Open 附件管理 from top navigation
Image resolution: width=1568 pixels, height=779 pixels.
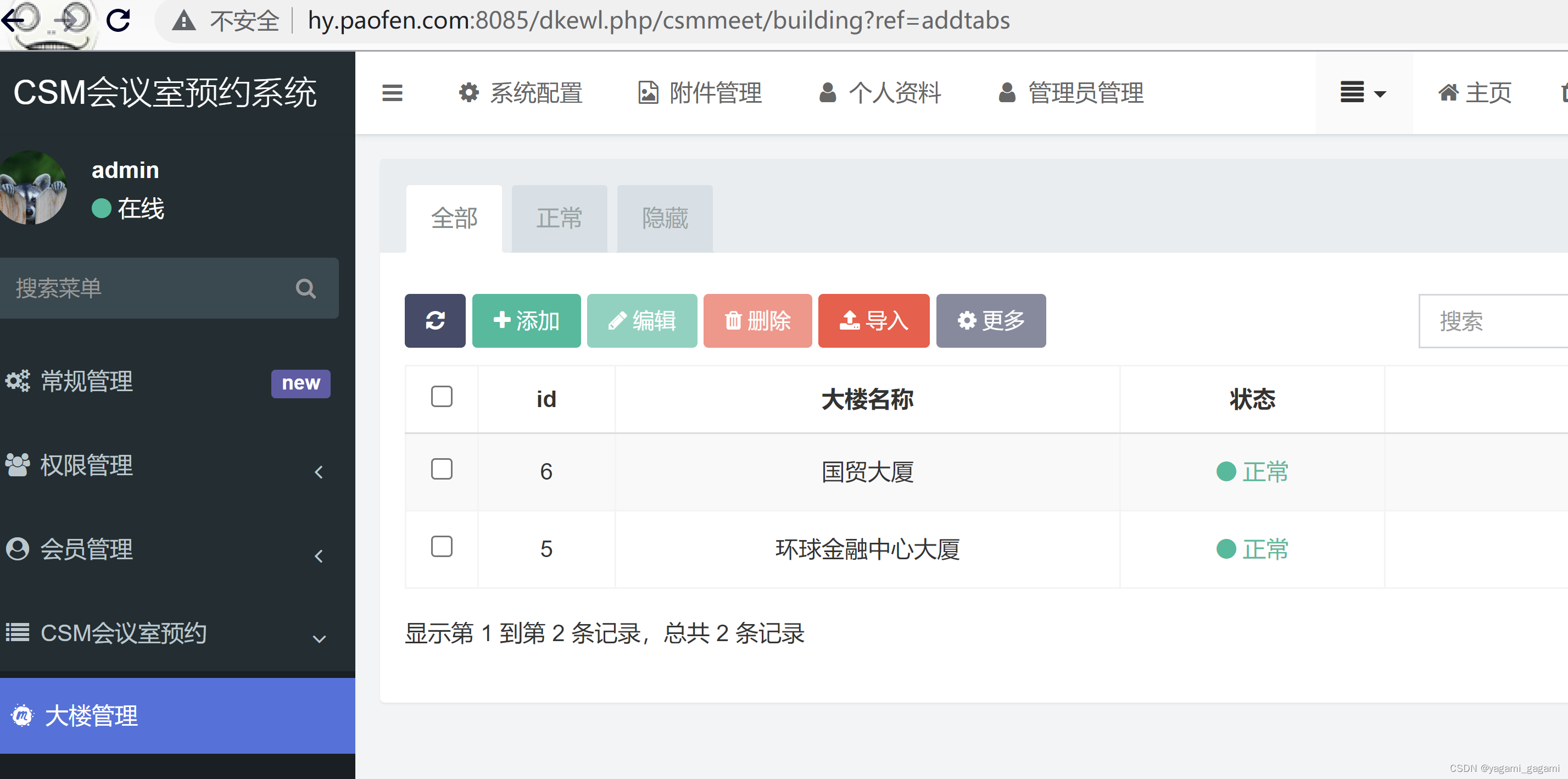699,93
